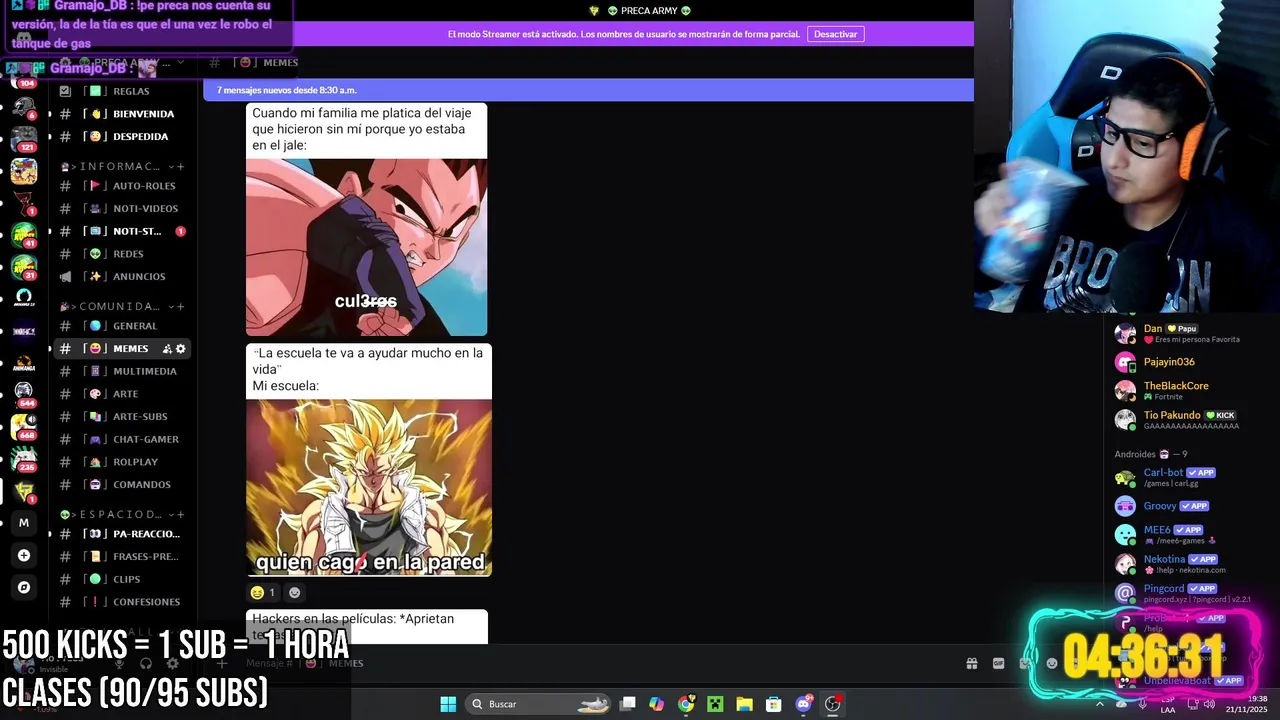
Task: Open the BIENVENIDA channel
Action: pos(122,114)
